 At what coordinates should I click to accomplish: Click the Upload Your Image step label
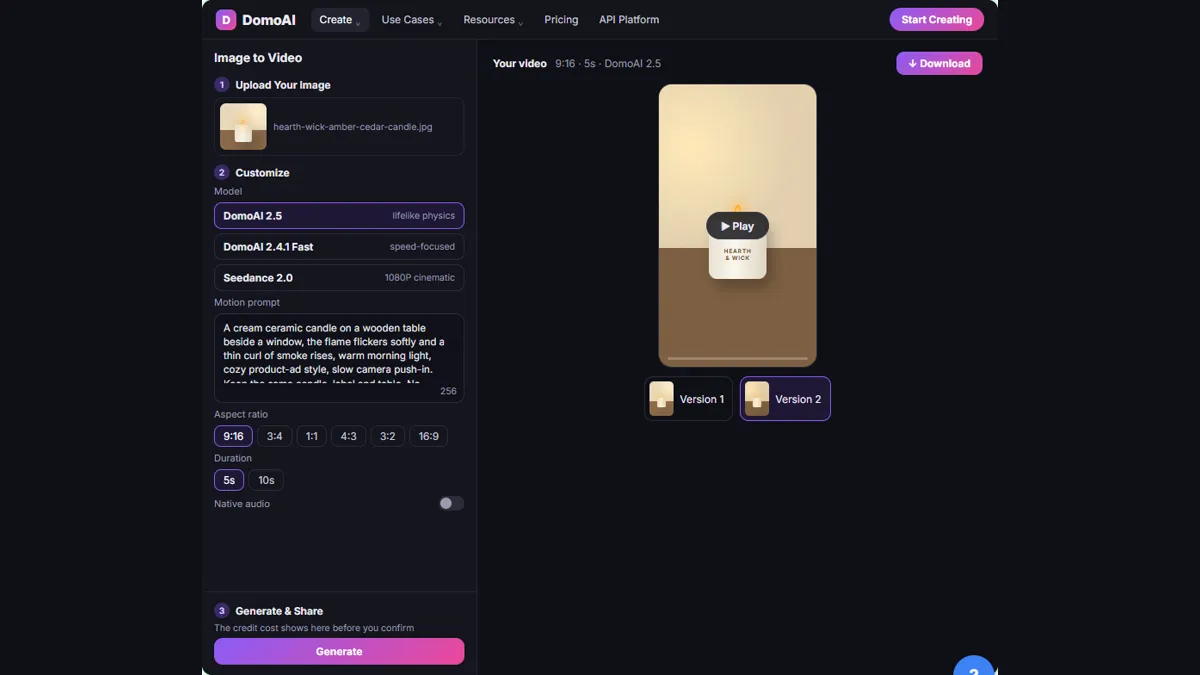283,85
